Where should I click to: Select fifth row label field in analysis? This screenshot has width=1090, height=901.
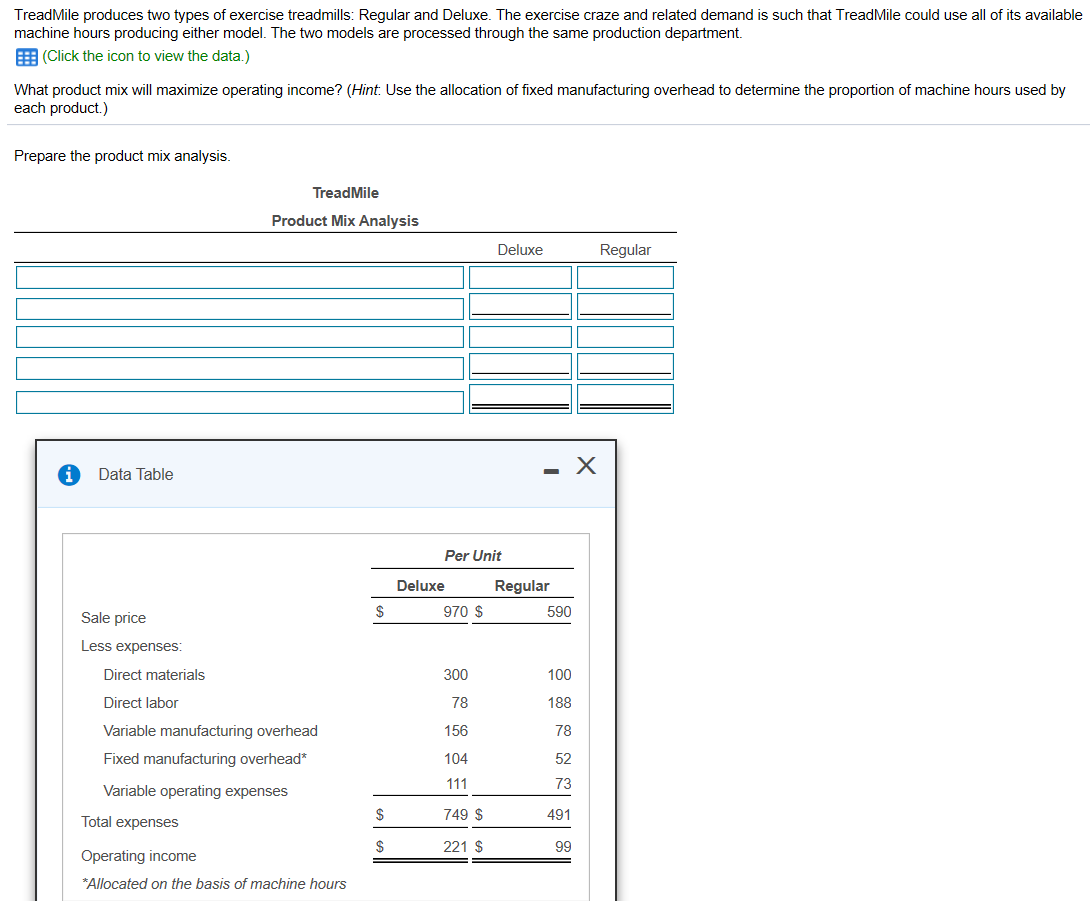(240, 402)
